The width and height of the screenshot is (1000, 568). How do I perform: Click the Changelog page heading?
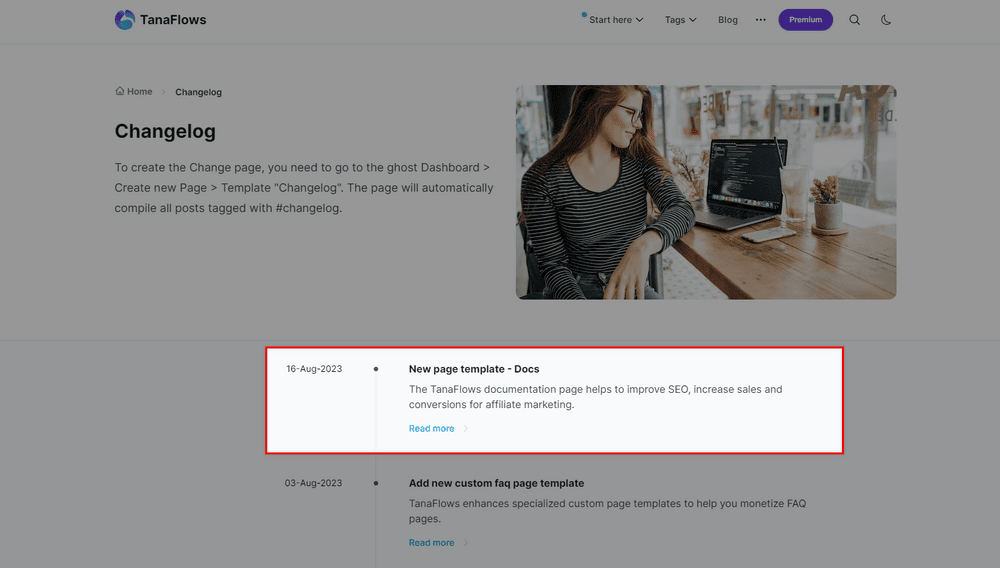[165, 131]
